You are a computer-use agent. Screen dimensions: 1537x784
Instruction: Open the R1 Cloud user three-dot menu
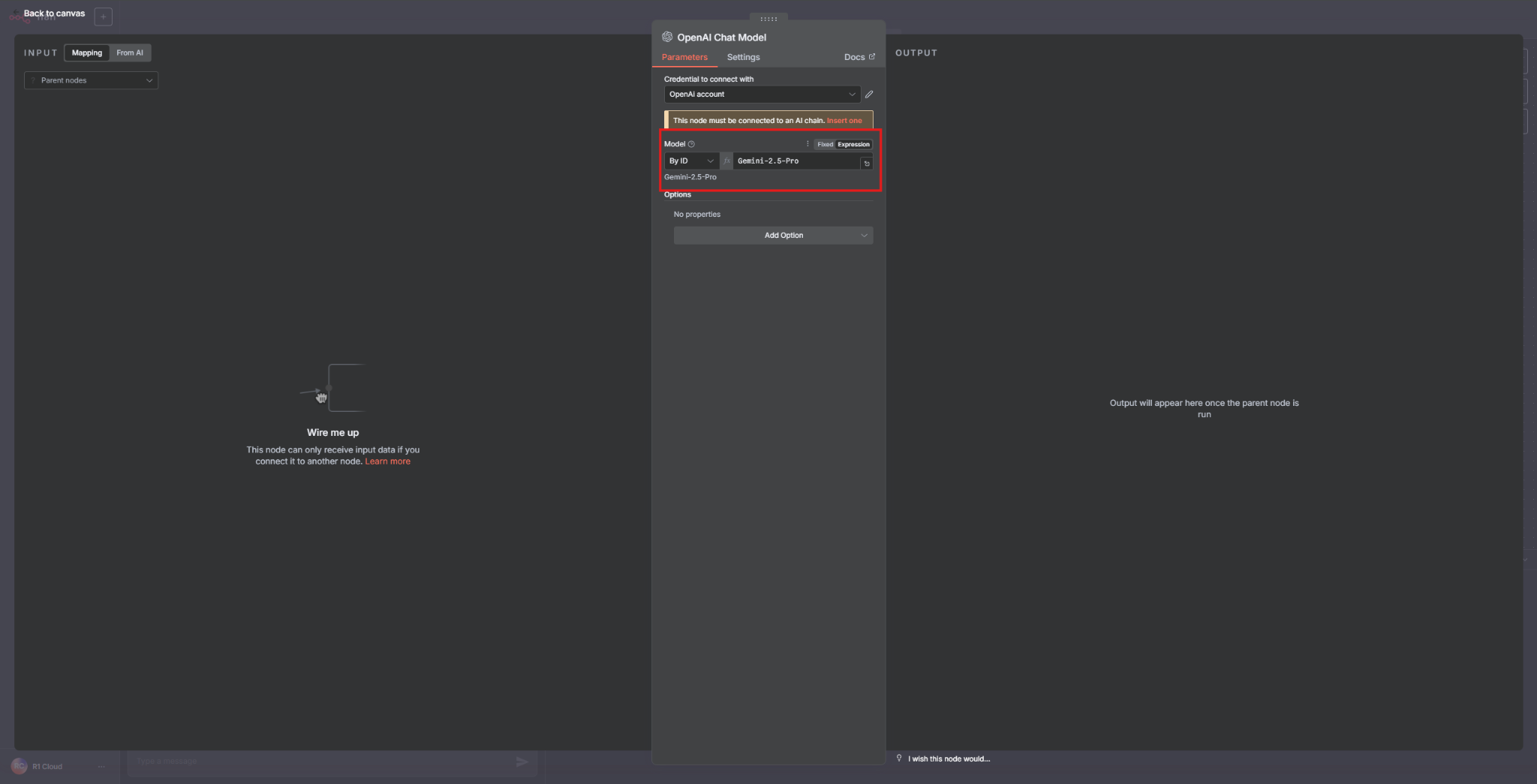[x=101, y=767]
